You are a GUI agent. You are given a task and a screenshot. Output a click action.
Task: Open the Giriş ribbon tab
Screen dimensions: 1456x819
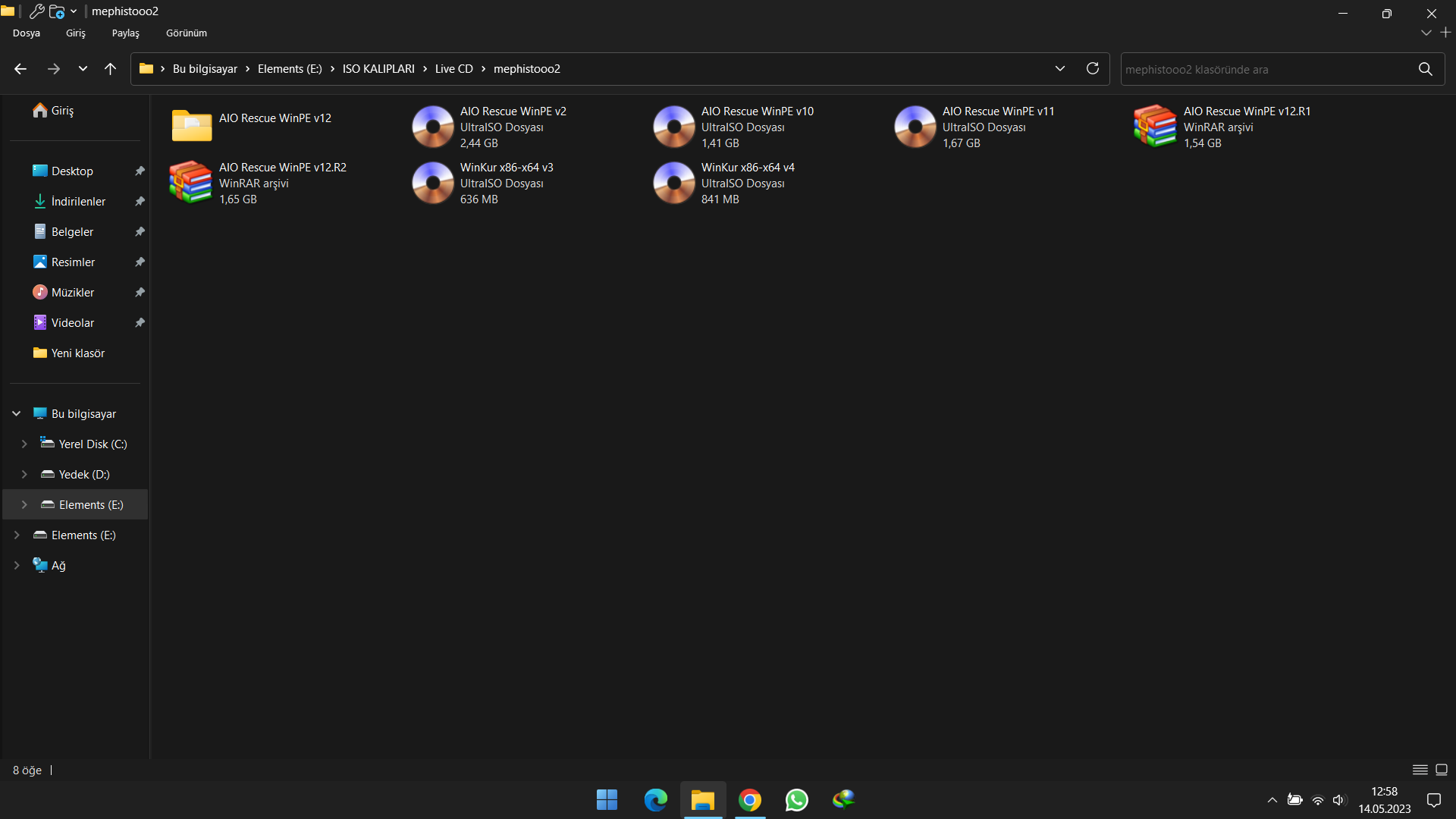tap(76, 33)
